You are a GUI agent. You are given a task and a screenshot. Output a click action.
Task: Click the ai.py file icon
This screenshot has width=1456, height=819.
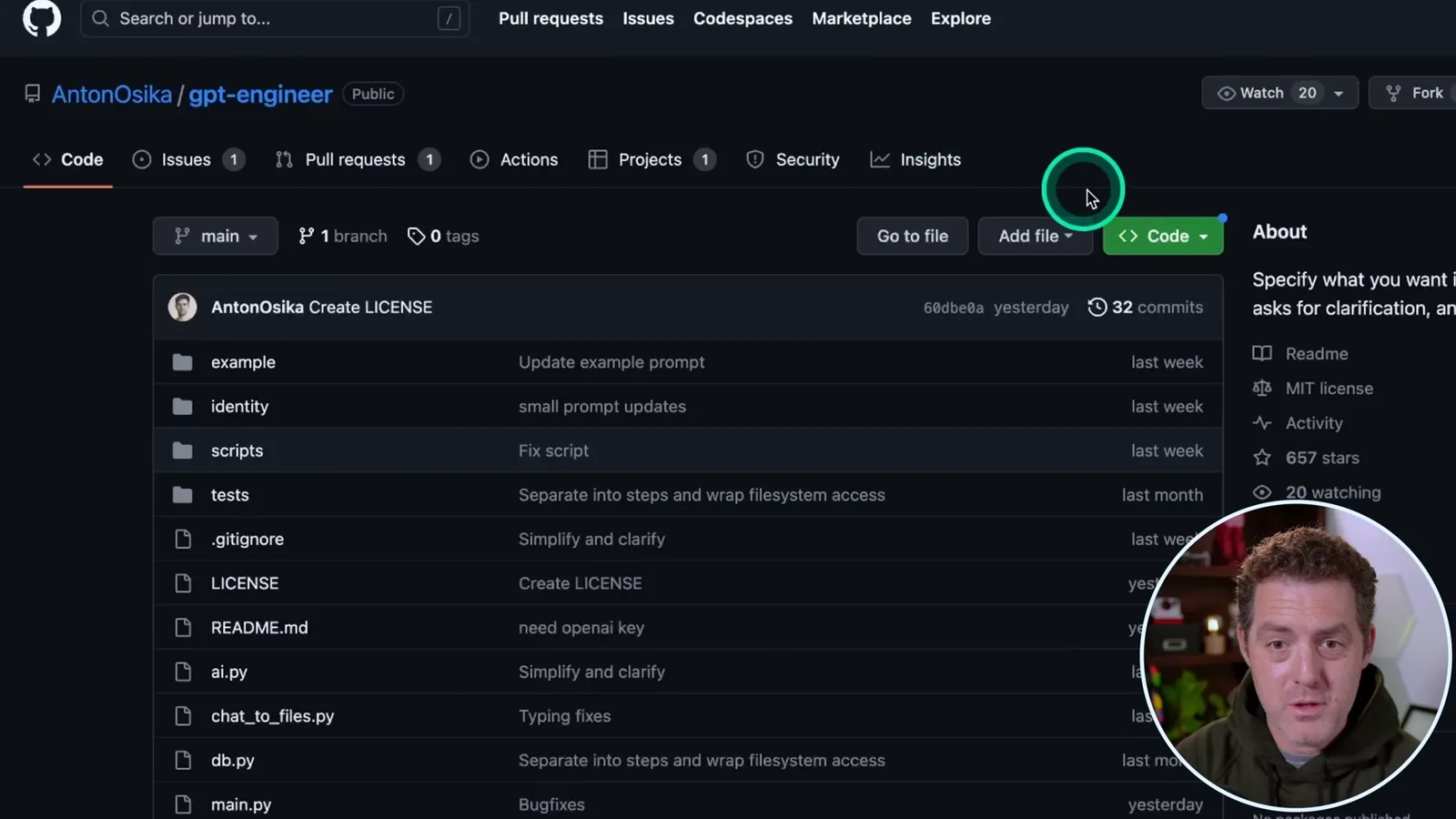tap(183, 672)
